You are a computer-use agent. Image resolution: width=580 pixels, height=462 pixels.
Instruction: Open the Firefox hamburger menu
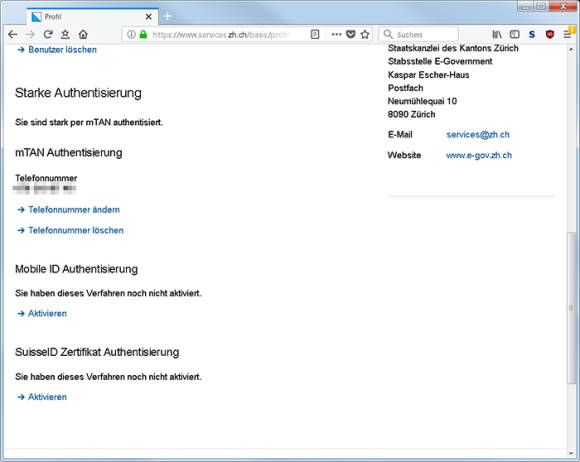coord(567,34)
